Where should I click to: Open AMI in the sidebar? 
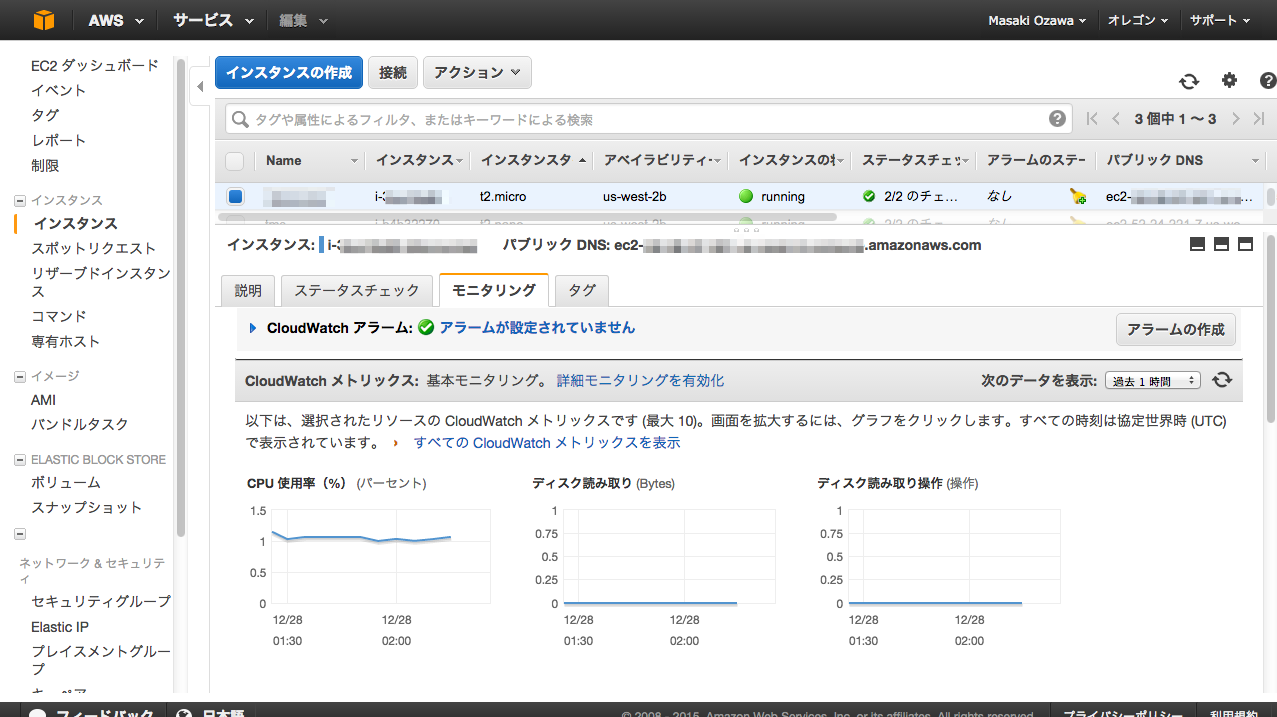44,399
